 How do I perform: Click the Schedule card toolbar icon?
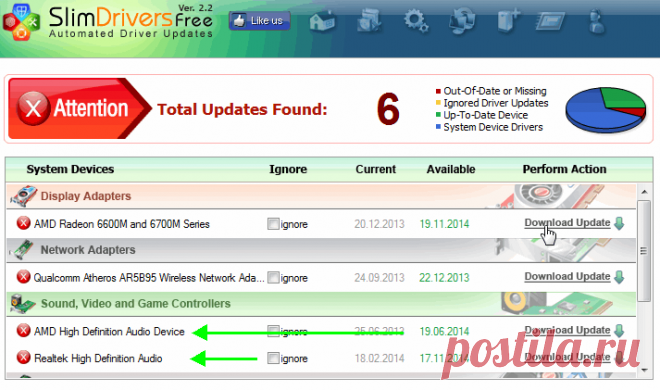pyautogui.click(x=551, y=21)
